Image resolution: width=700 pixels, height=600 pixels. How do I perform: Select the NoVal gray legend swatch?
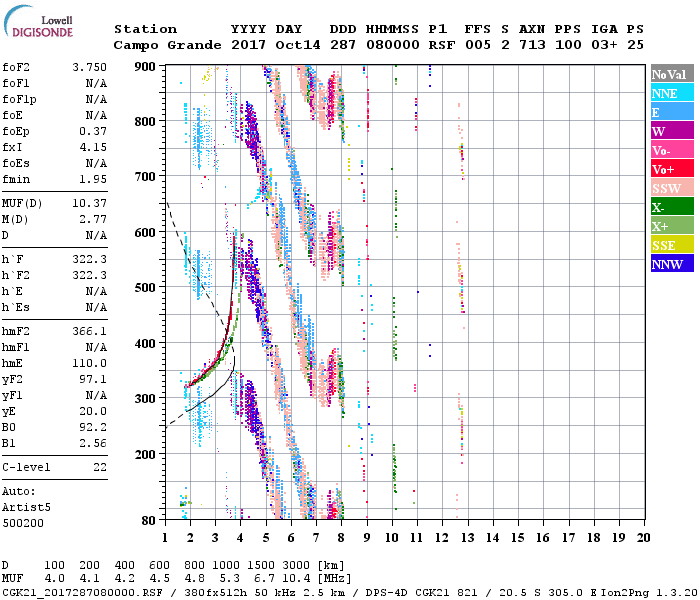(x=672, y=74)
